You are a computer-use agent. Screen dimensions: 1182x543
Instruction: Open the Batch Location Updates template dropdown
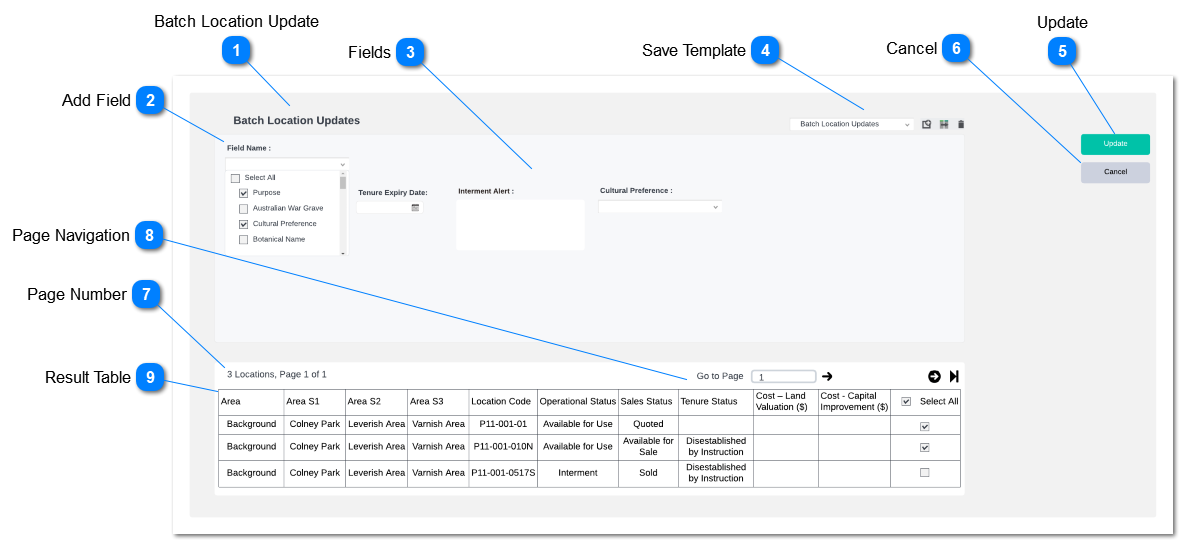click(x=851, y=124)
